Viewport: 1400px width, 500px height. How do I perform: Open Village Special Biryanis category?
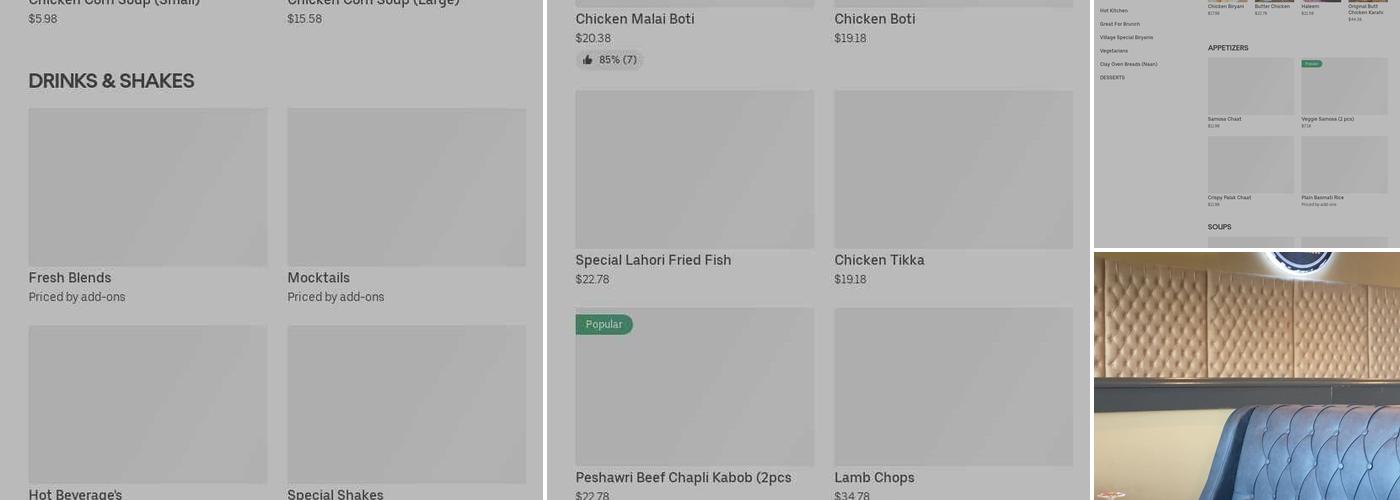pyautogui.click(x=1126, y=38)
